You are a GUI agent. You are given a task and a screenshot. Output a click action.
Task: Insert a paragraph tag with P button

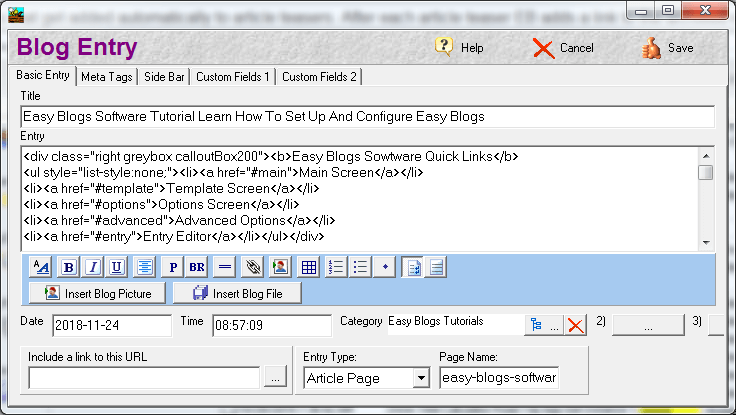[x=173, y=268]
